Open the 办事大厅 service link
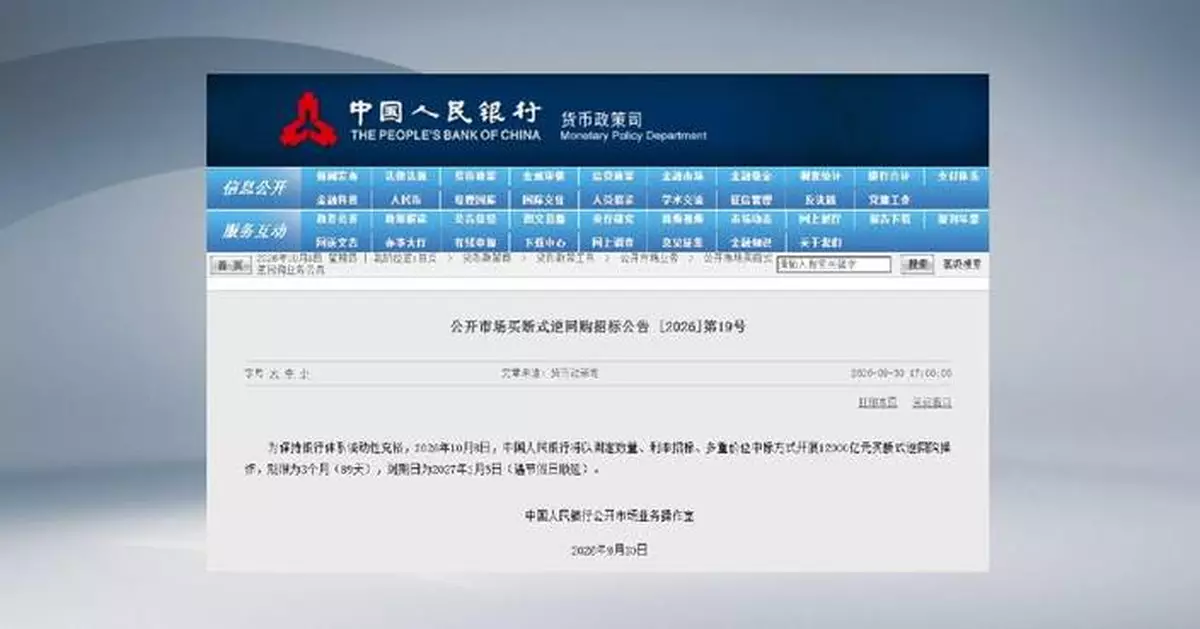 (406, 242)
